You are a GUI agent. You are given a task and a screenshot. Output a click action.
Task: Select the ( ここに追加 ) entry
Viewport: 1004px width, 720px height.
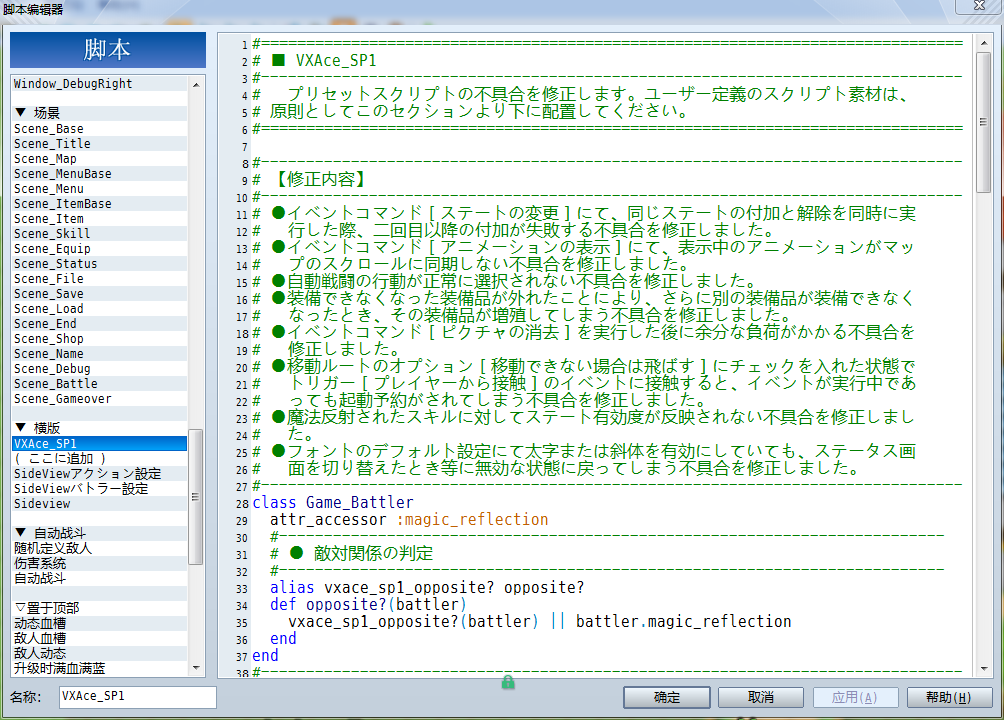99,459
